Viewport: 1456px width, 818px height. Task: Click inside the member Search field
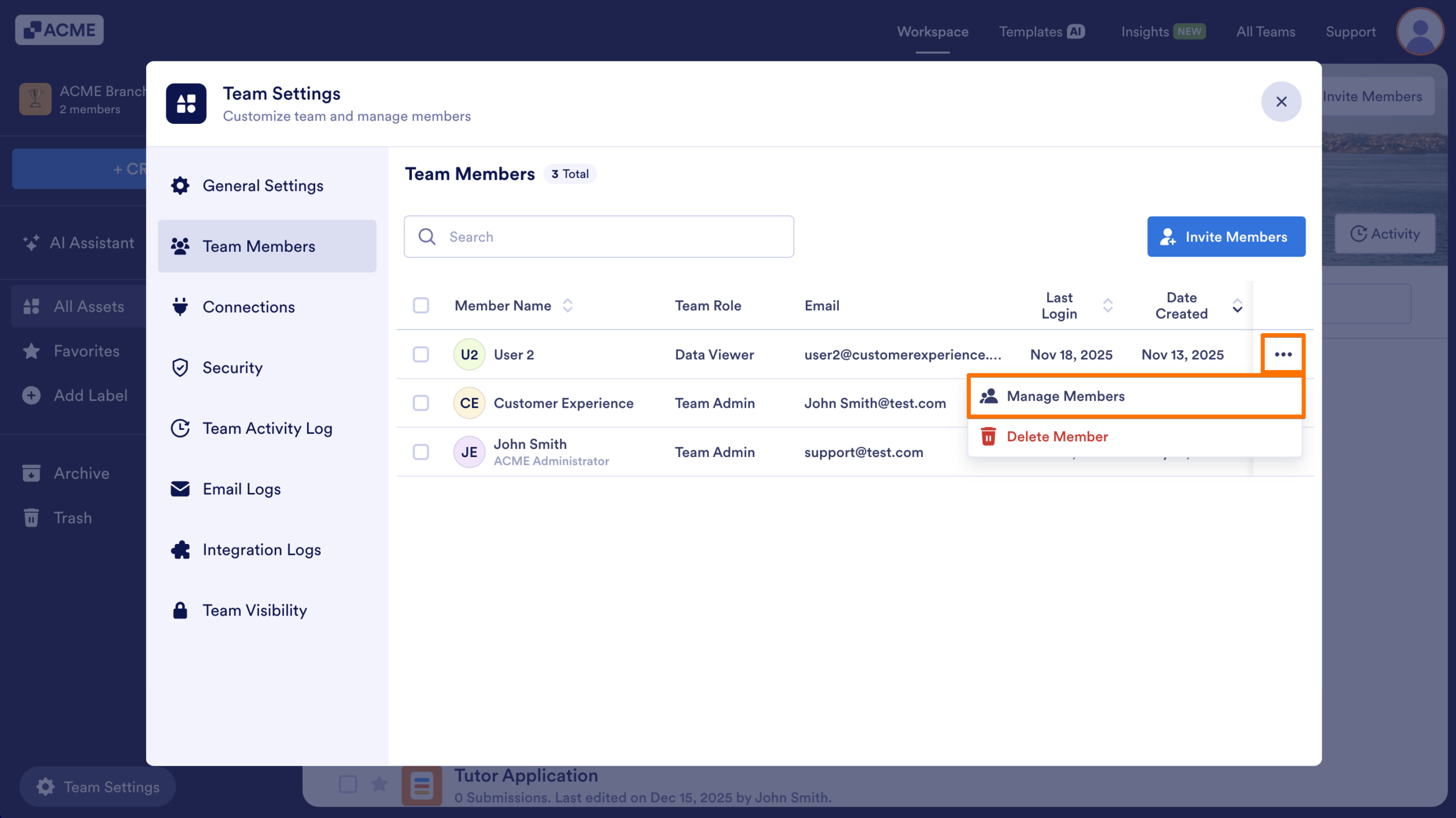(x=598, y=236)
